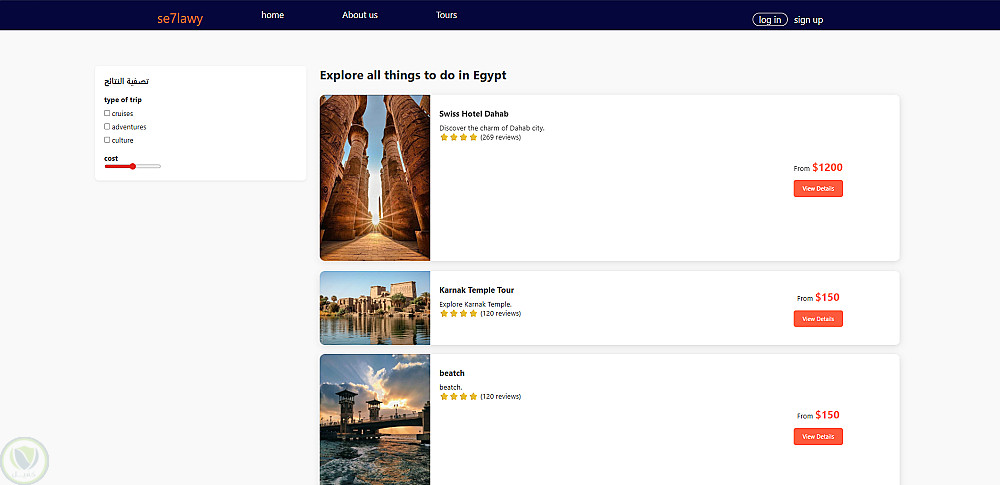Go to the home page link
This screenshot has width=1000, height=485.
[272, 15]
